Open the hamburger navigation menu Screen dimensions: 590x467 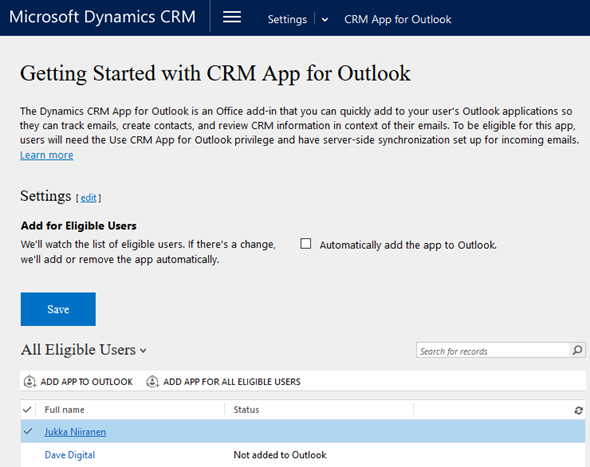[232, 17]
